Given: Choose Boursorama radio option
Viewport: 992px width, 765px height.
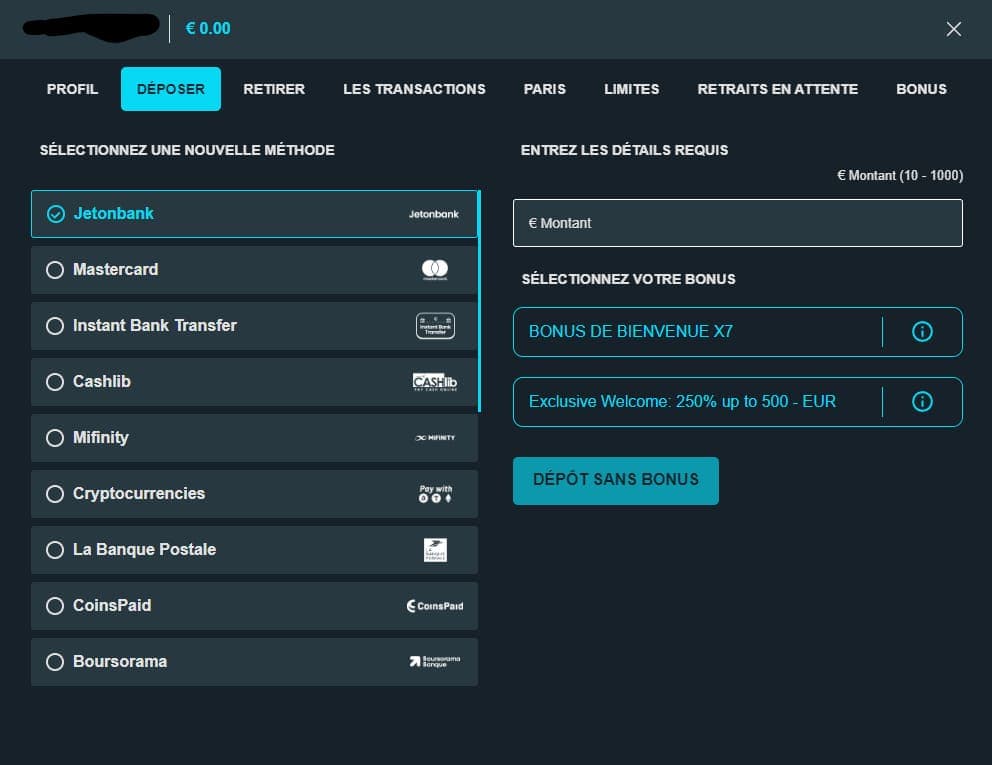Looking at the screenshot, I should tap(55, 662).
